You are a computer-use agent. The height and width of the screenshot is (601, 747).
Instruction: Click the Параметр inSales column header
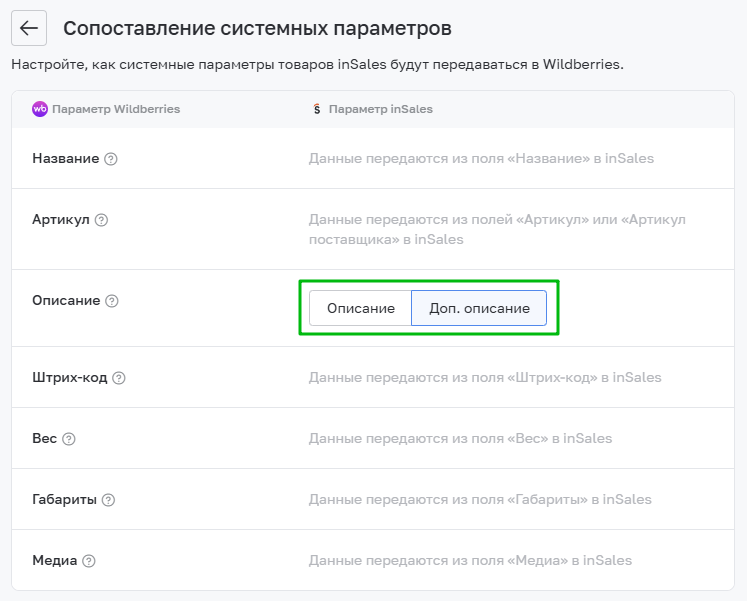pos(380,109)
